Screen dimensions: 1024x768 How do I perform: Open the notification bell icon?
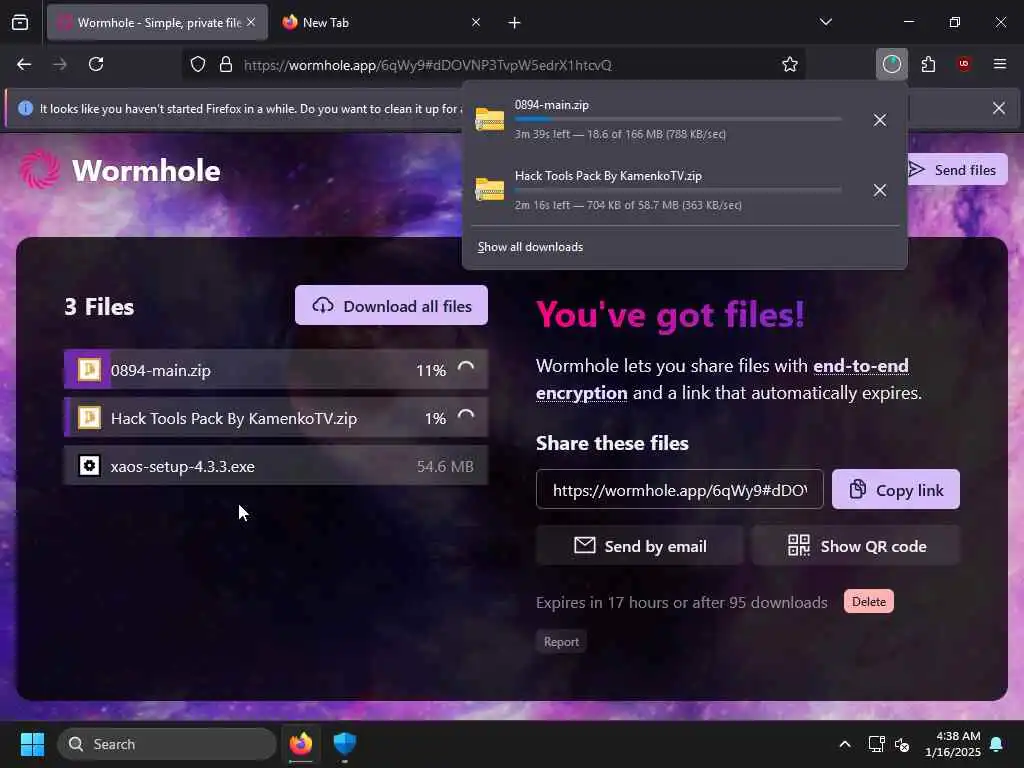[x=997, y=744]
